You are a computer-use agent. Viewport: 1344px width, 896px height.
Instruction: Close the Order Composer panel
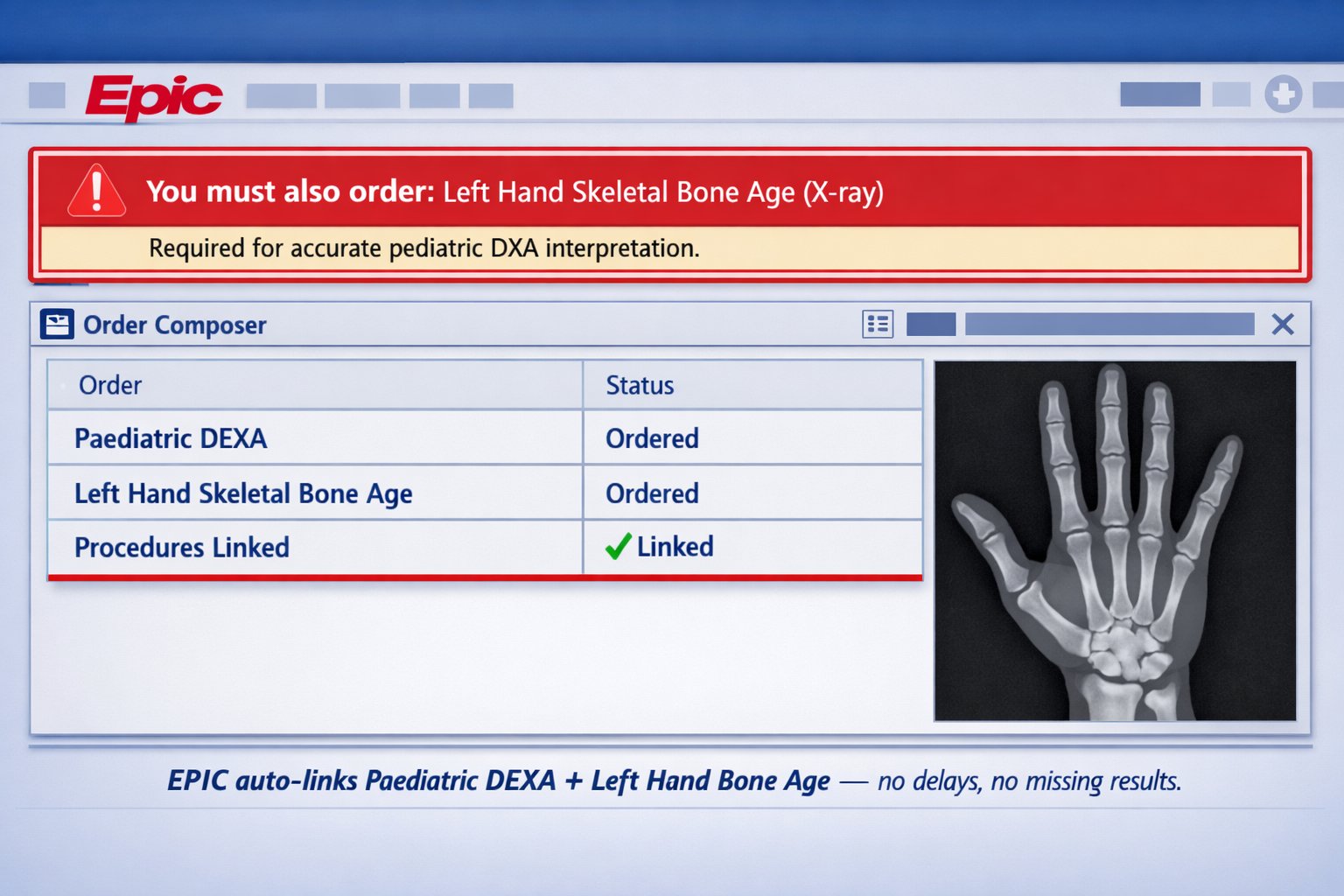1283,325
